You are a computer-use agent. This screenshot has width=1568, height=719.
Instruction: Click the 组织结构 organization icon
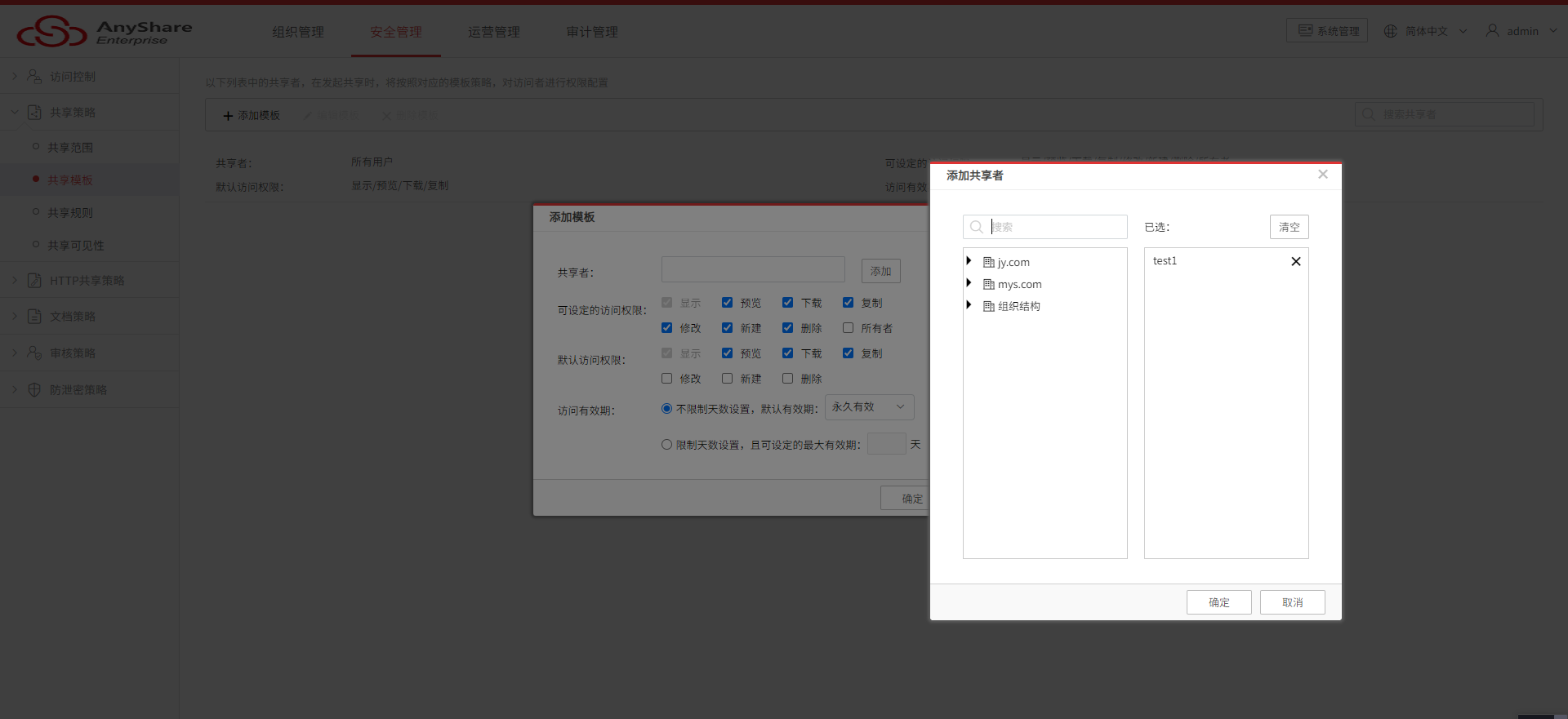[988, 306]
